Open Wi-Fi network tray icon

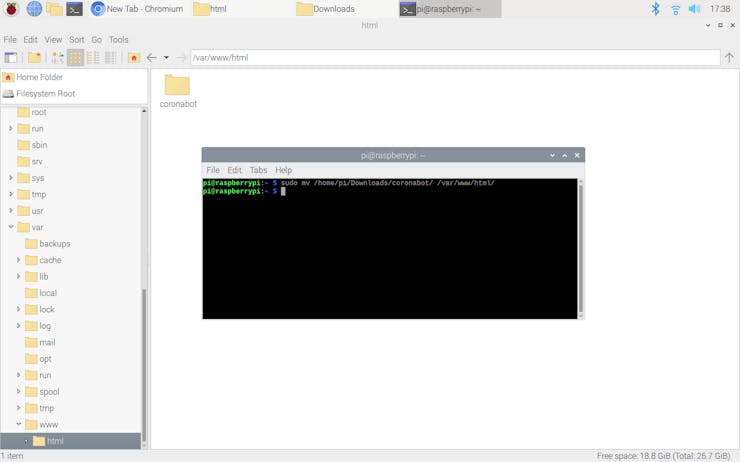click(675, 9)
